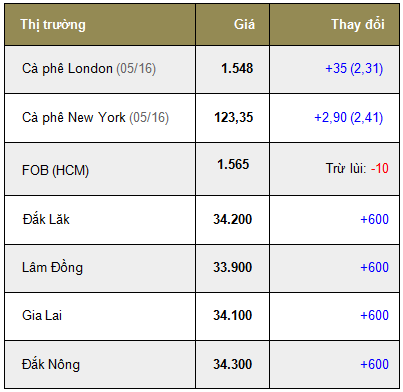Select the Đắk Lăk price 34.200
403x392 pixels.
[233, 219]
